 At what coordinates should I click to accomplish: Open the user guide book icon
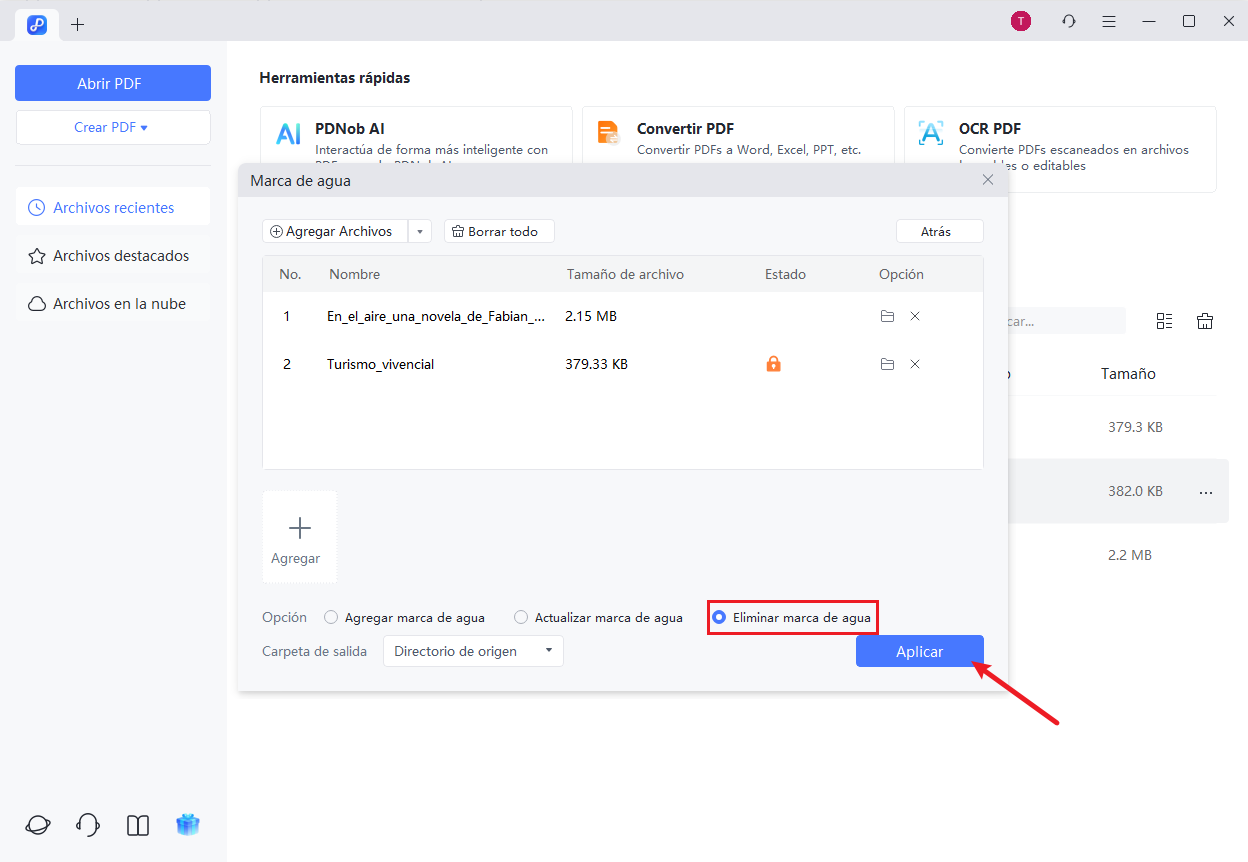tap(137, 825)
